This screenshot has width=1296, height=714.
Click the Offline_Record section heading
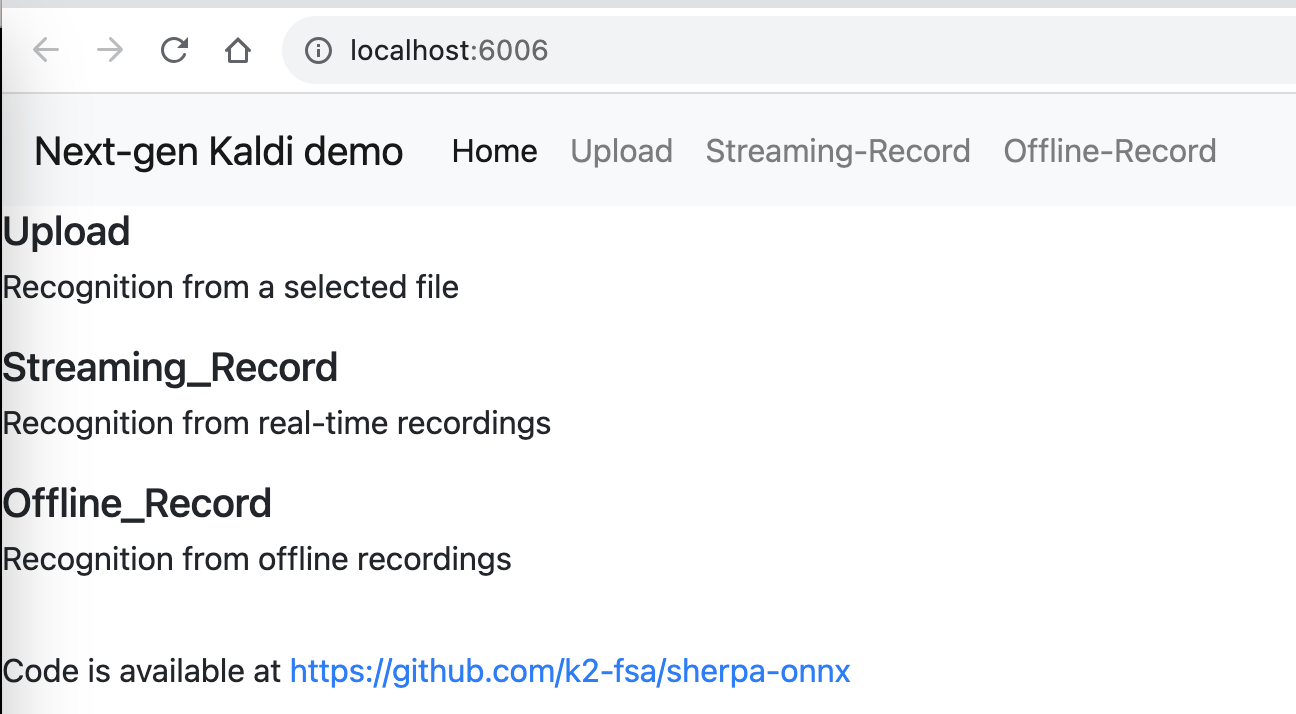pos(137,503)
